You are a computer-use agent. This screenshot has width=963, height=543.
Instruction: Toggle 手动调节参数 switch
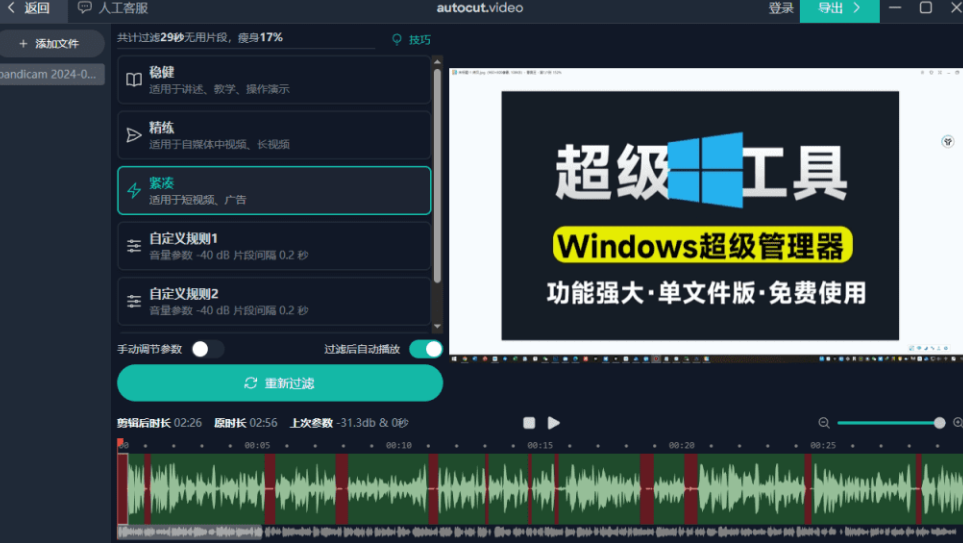(207, 349)
